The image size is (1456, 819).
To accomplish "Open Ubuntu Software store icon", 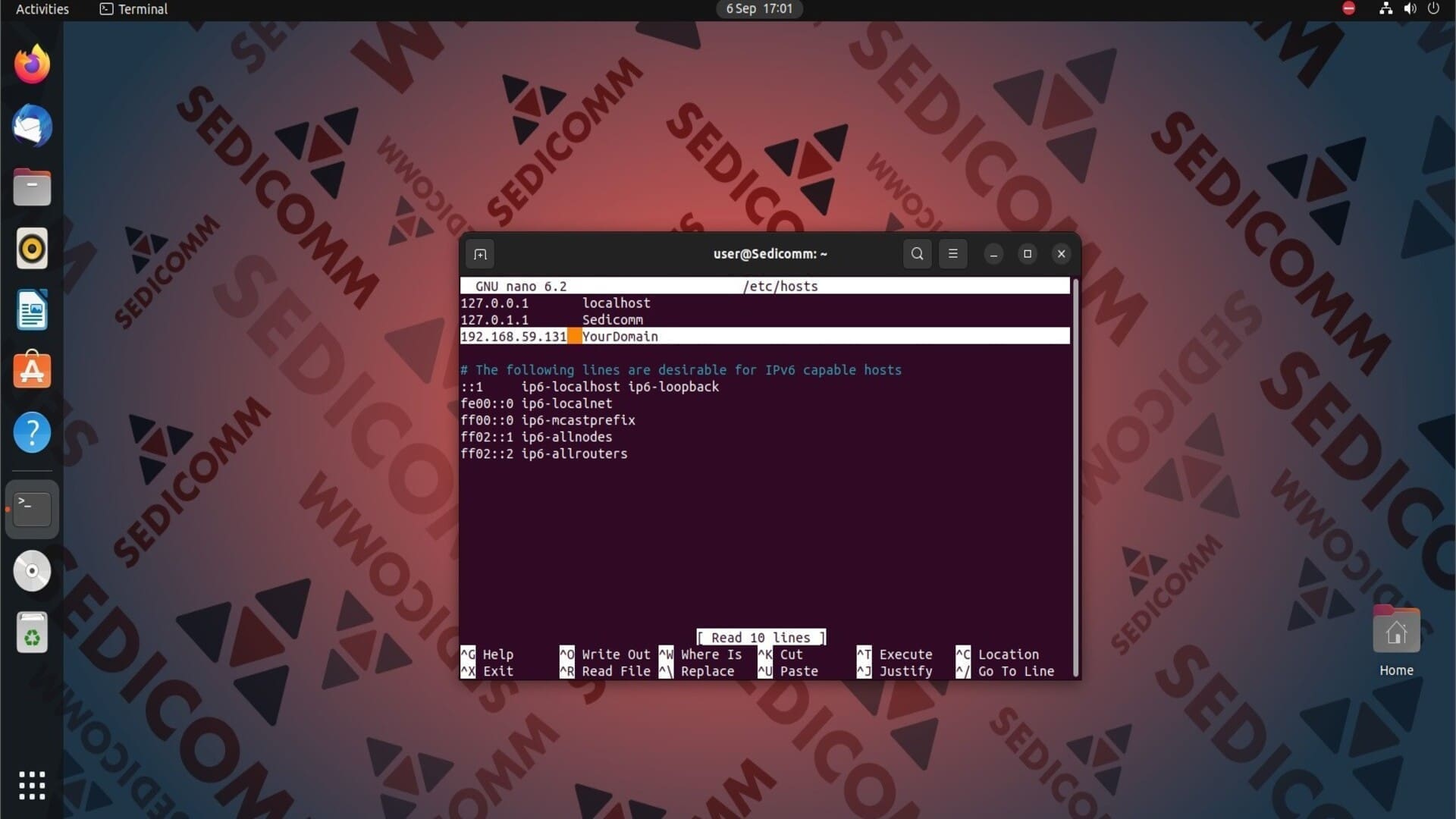I will coord(32,371).
